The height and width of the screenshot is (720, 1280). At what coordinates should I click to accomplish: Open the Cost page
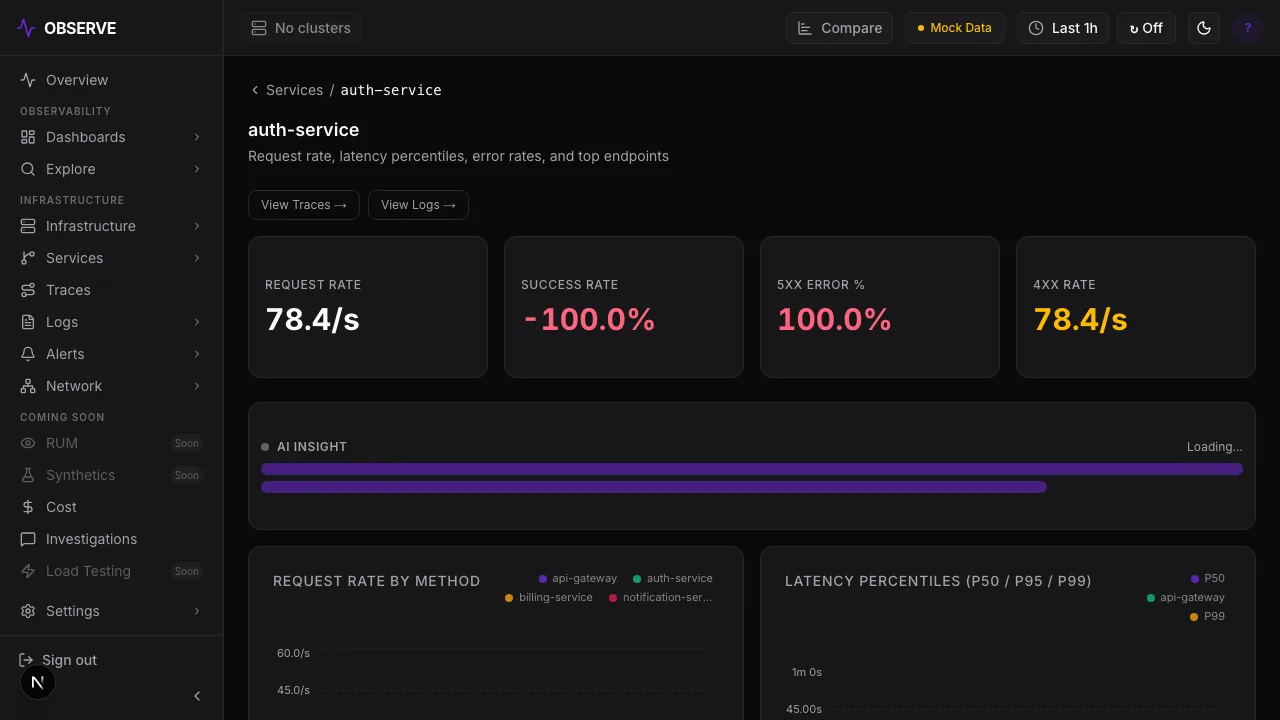coord(111,507)
